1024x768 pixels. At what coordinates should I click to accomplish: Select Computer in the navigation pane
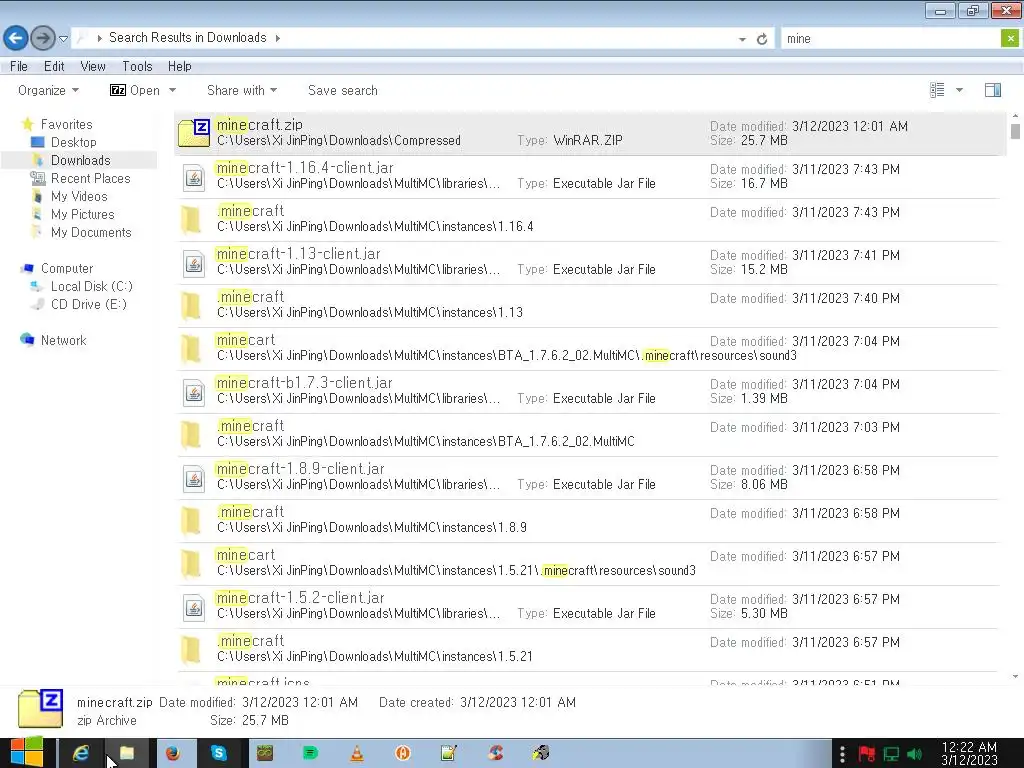pyautogui.click(x=67, y=268)
